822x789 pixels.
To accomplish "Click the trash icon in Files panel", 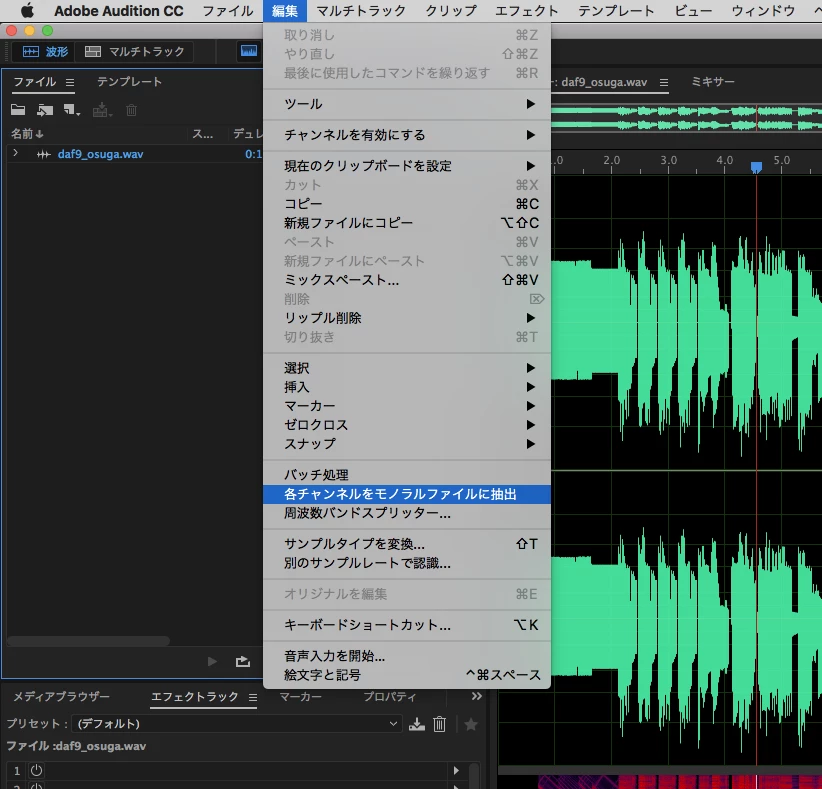I will pyautogui.click(x=132, y=110).
